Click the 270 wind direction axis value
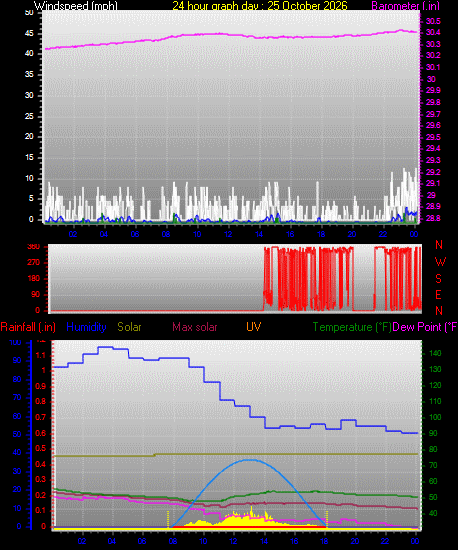The width and height of the screenshot is (458, 550). (x=34, y=263)
